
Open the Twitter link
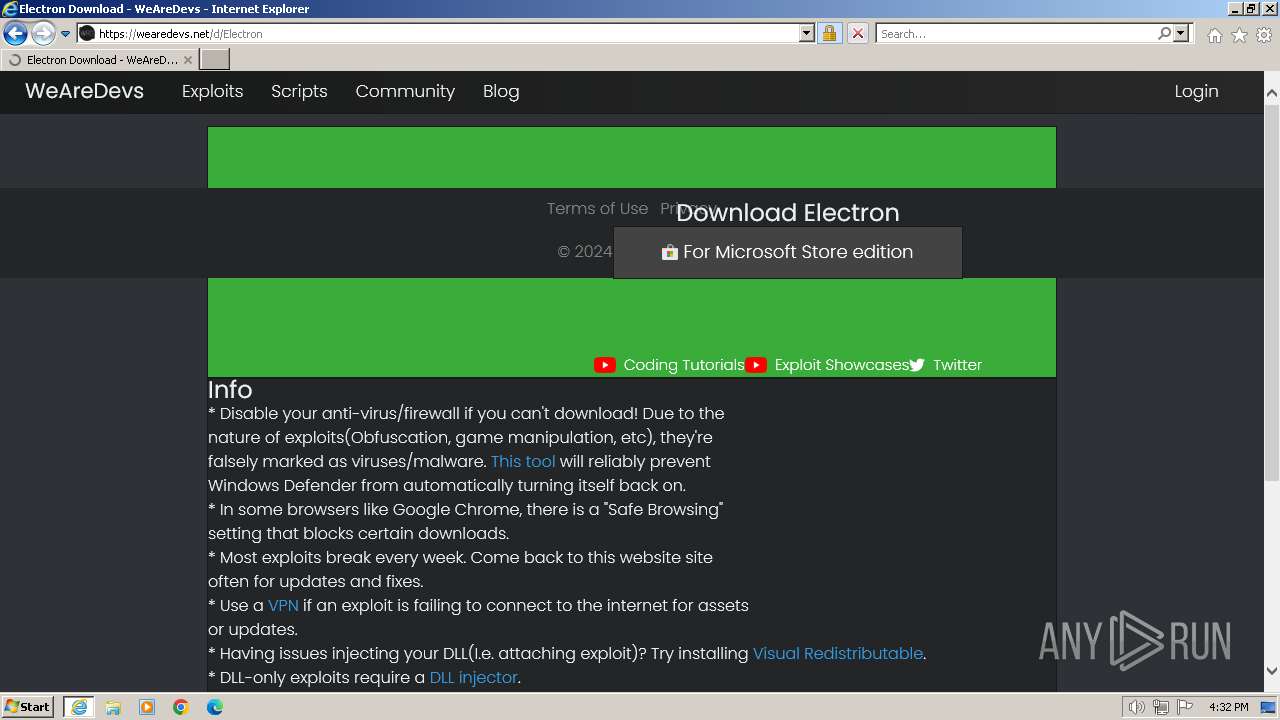pyautogui.click(x=958, y=365)
